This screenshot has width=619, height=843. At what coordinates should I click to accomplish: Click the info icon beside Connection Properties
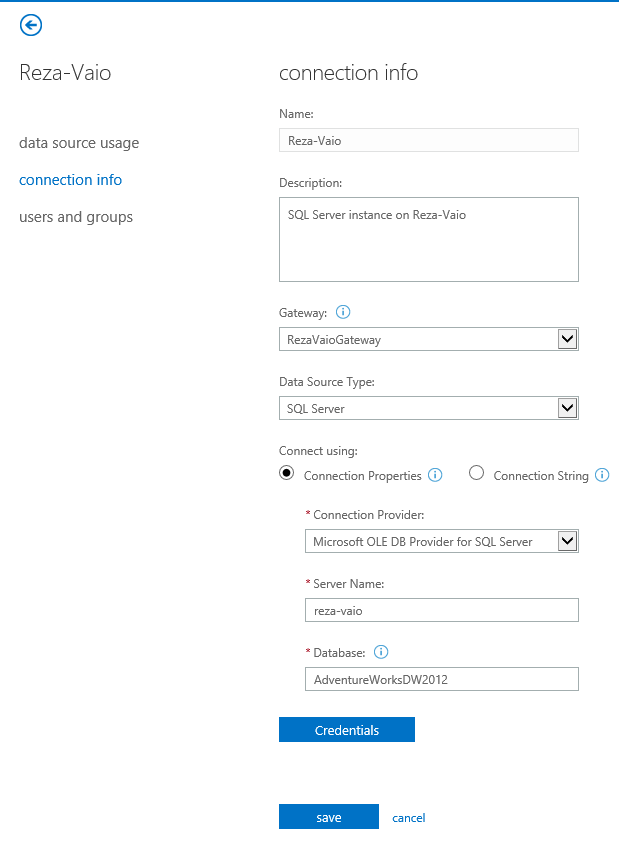[x=435, y=475]
